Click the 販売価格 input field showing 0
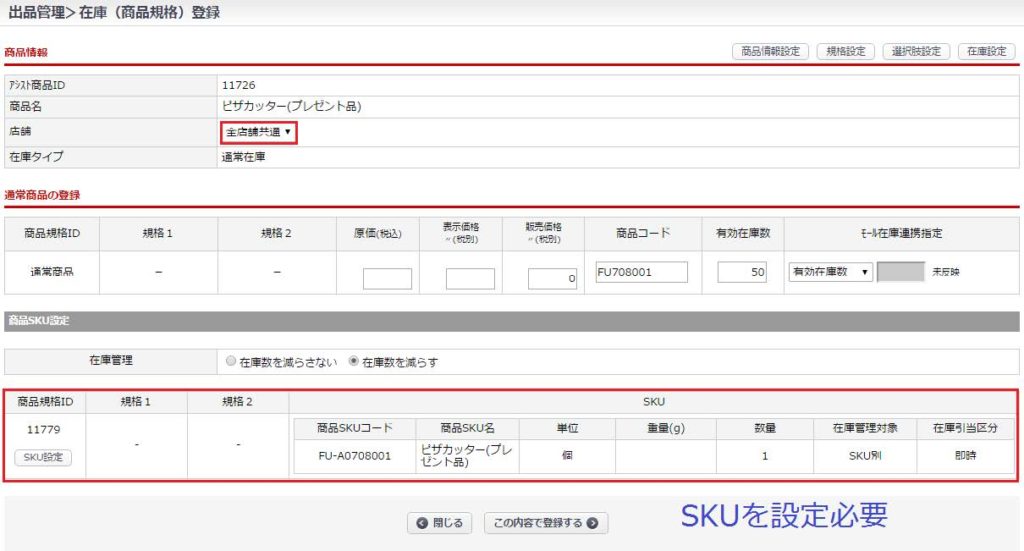The height and width of the screenshot is (551, 1024). click(552, 279)
